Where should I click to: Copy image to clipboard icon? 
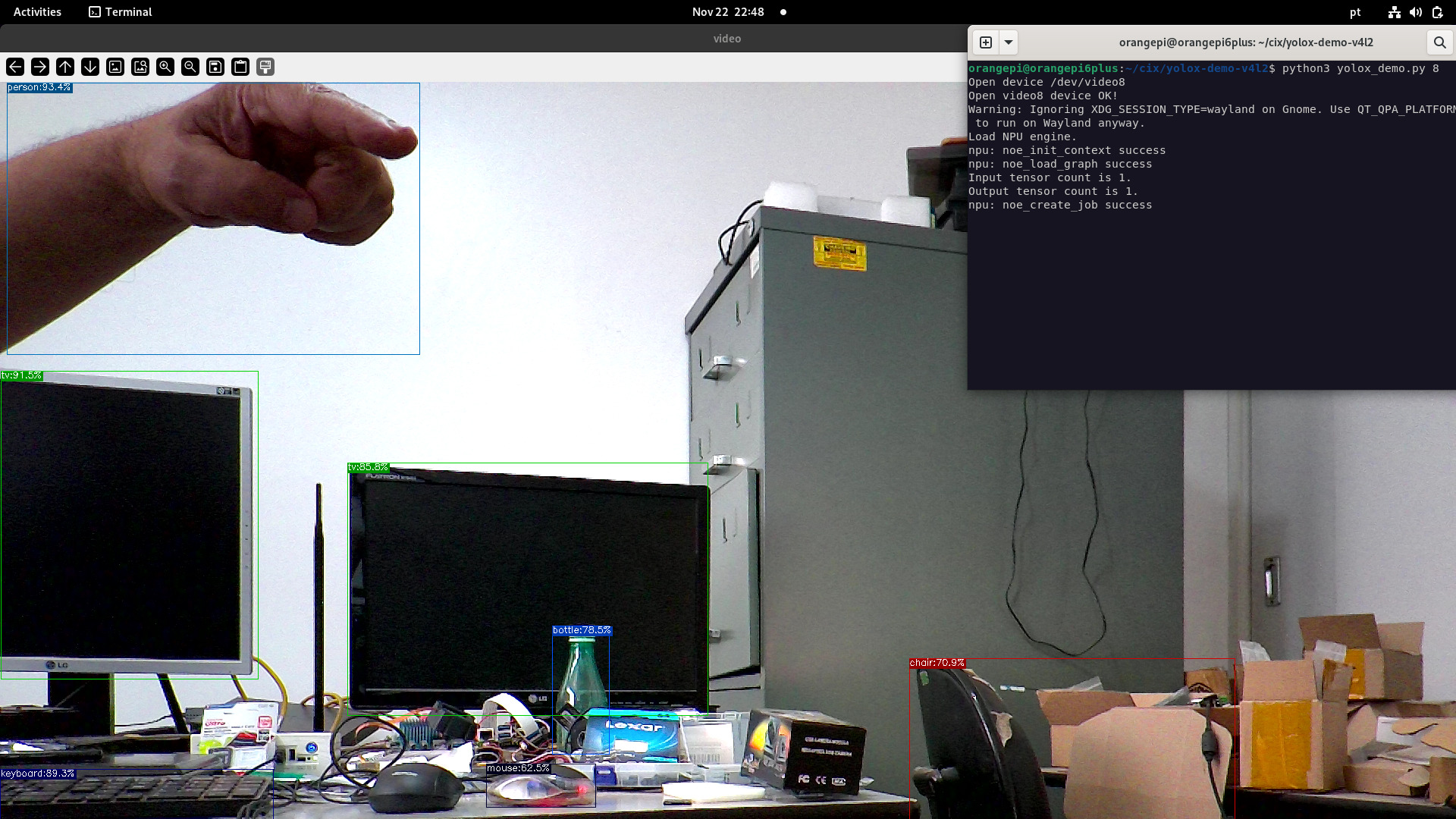(x=240, y=67)
